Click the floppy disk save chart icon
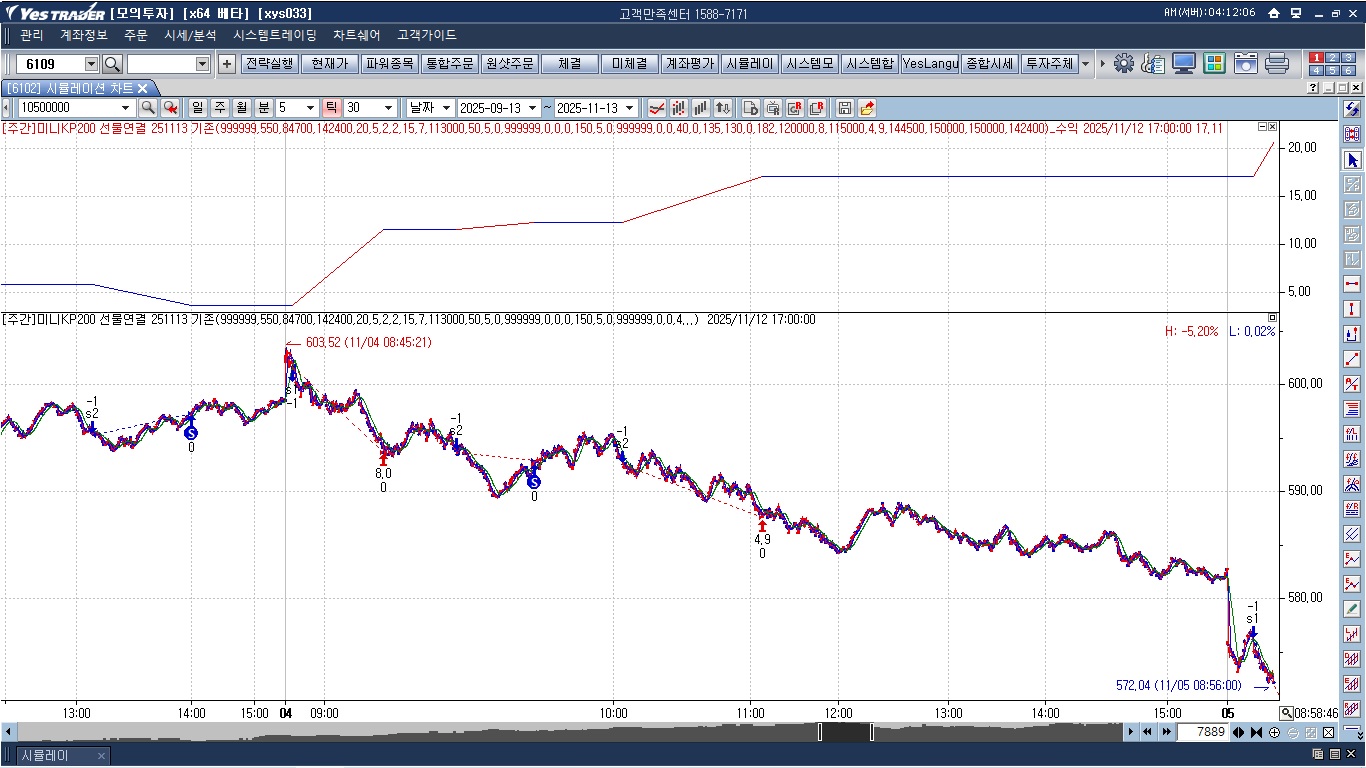Image resolution: width=1366 pixels, height=768 pixels. point(844,108)
